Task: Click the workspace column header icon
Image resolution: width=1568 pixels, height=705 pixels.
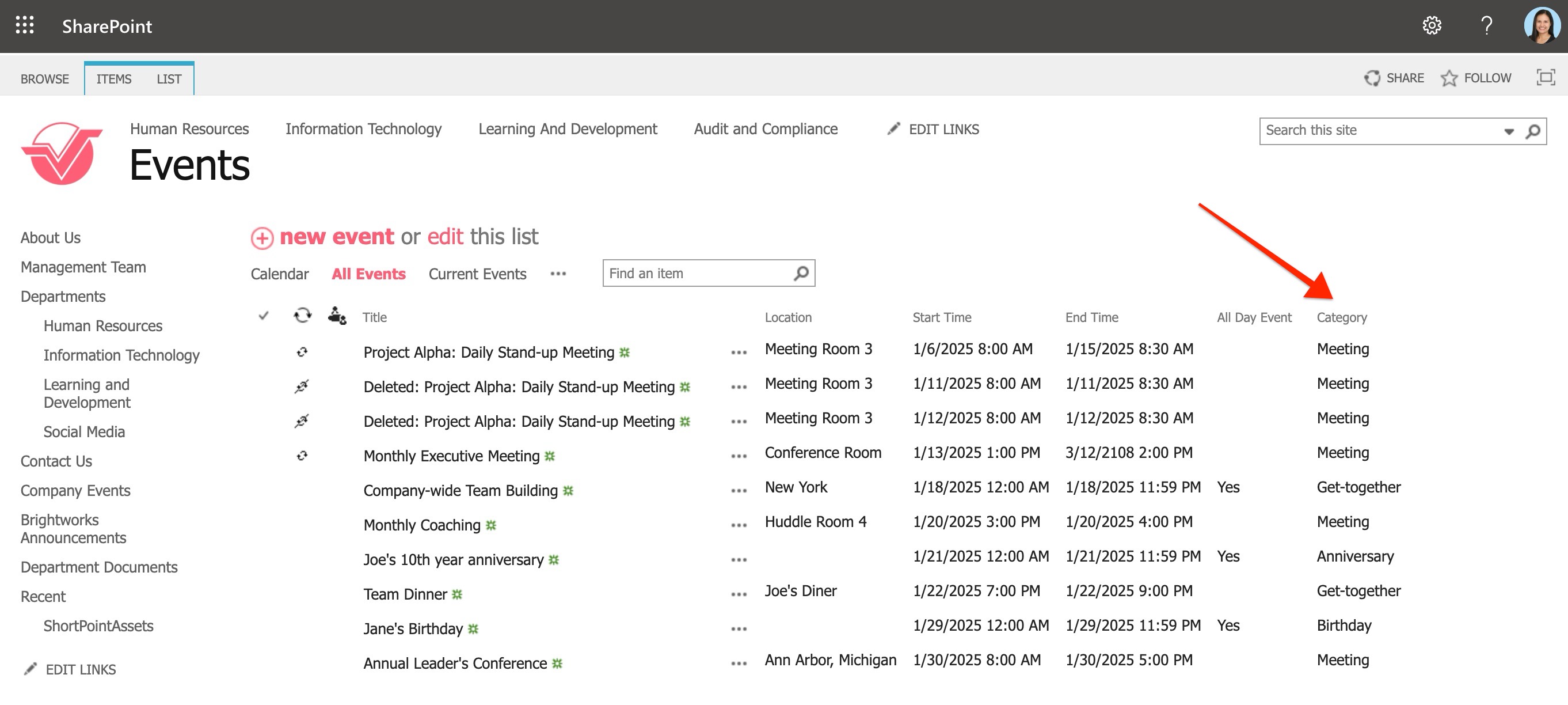Action: (x=337, y=316)
